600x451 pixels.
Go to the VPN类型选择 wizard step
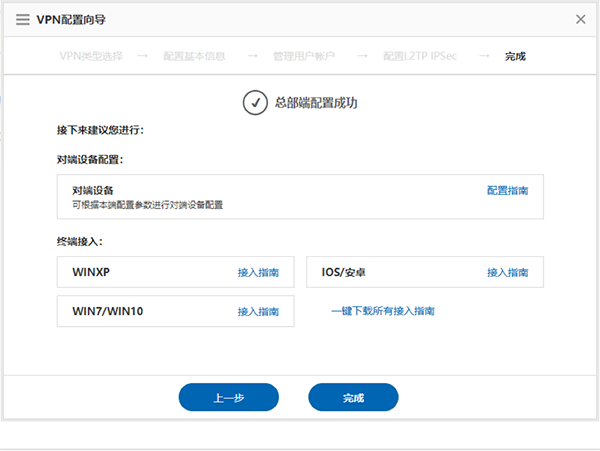coord(90,56)
